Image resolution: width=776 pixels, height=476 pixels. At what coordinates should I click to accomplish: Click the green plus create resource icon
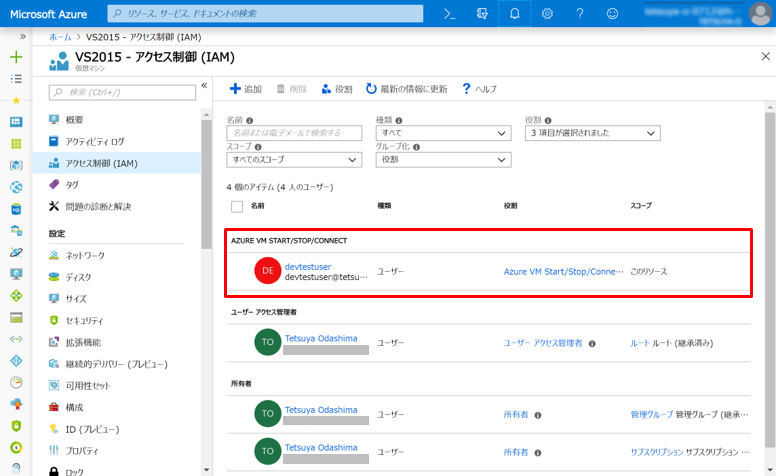(x=16, y=57)
